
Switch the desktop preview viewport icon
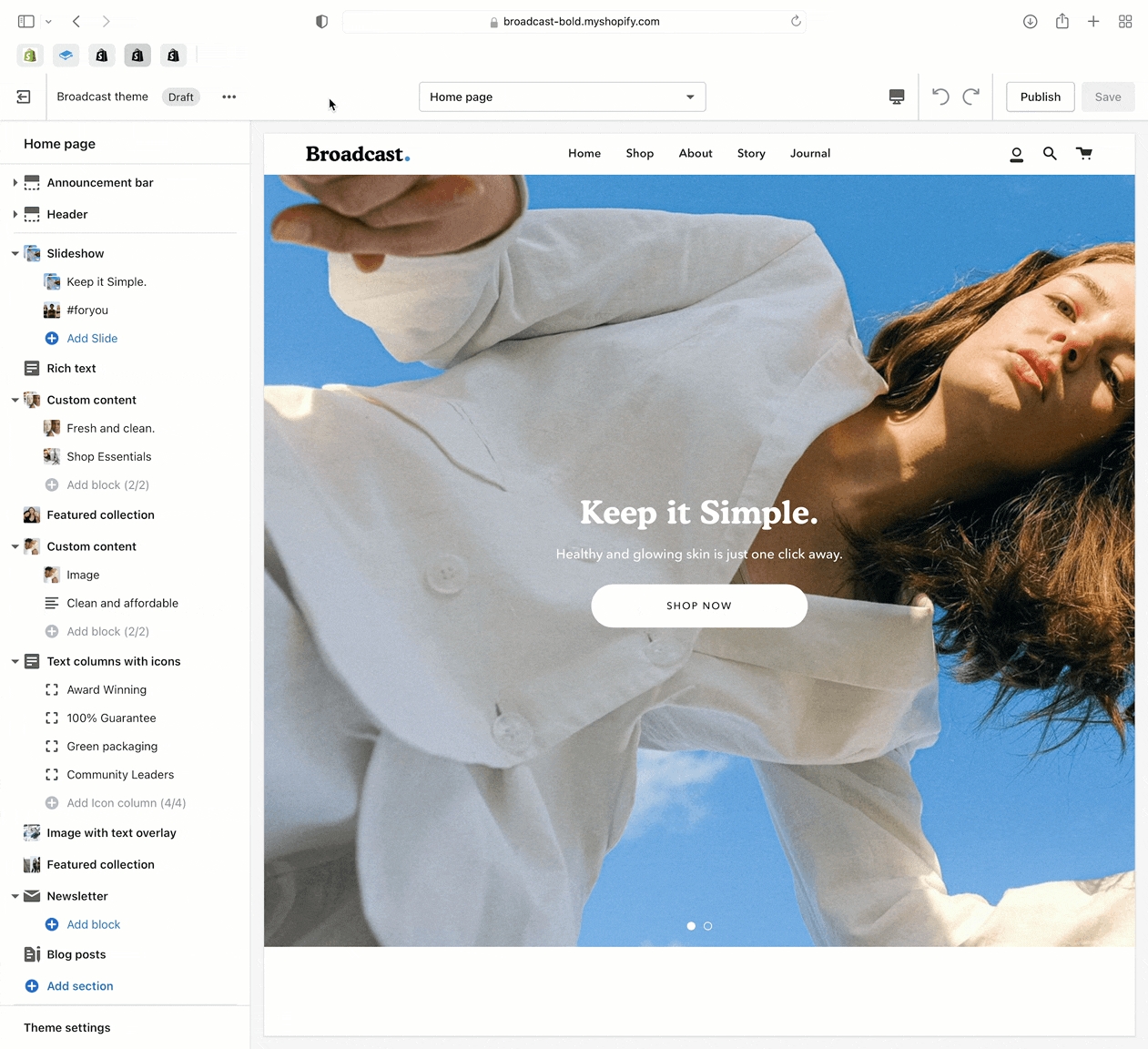tap(897, 97)
